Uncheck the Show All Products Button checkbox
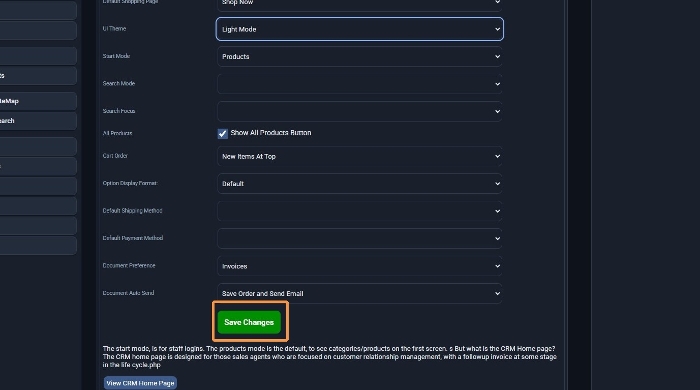This screenshot has height=390, width=700. click(x=222, y=133)
